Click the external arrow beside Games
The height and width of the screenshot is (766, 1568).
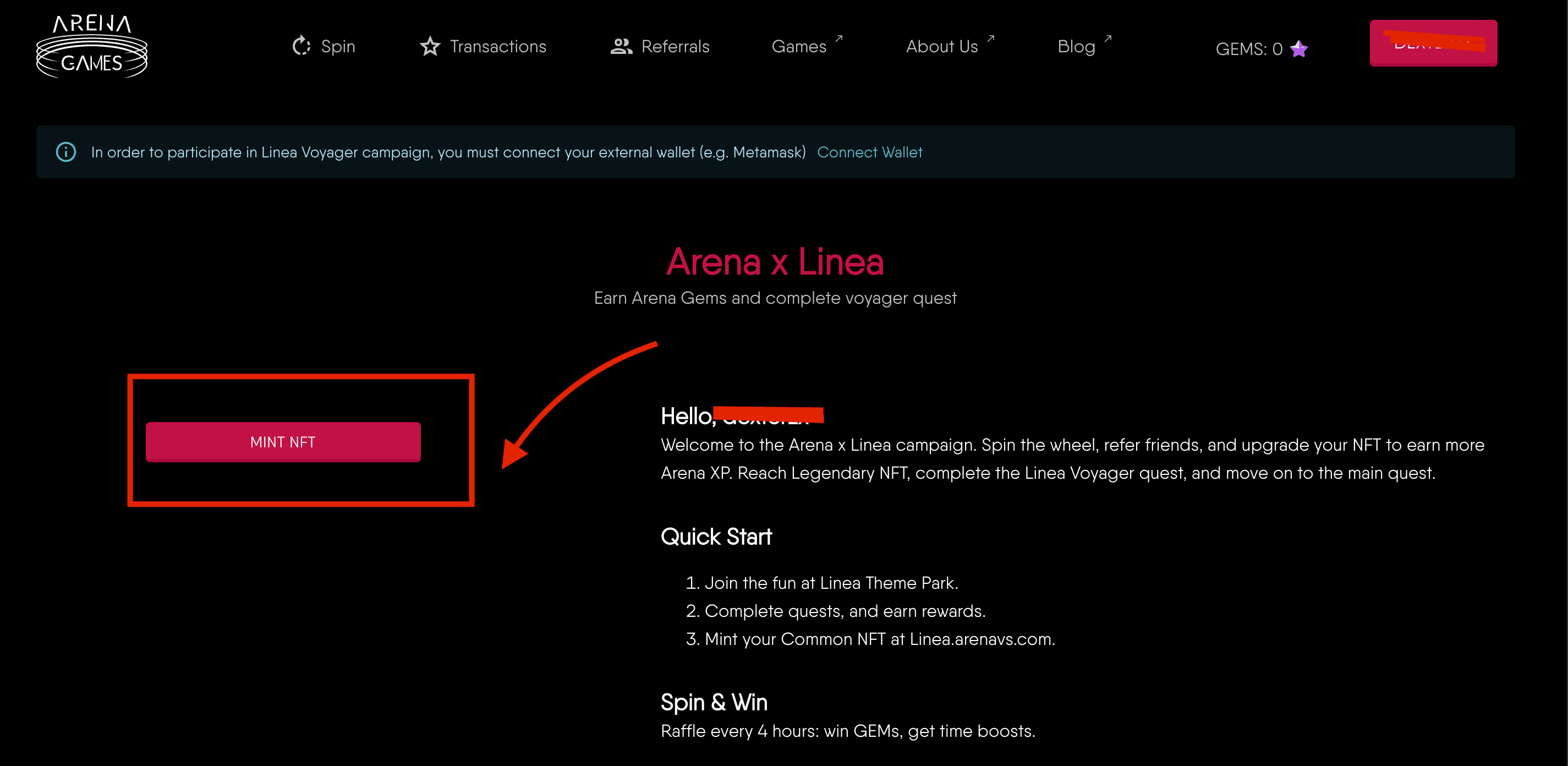tap(839, 39)
